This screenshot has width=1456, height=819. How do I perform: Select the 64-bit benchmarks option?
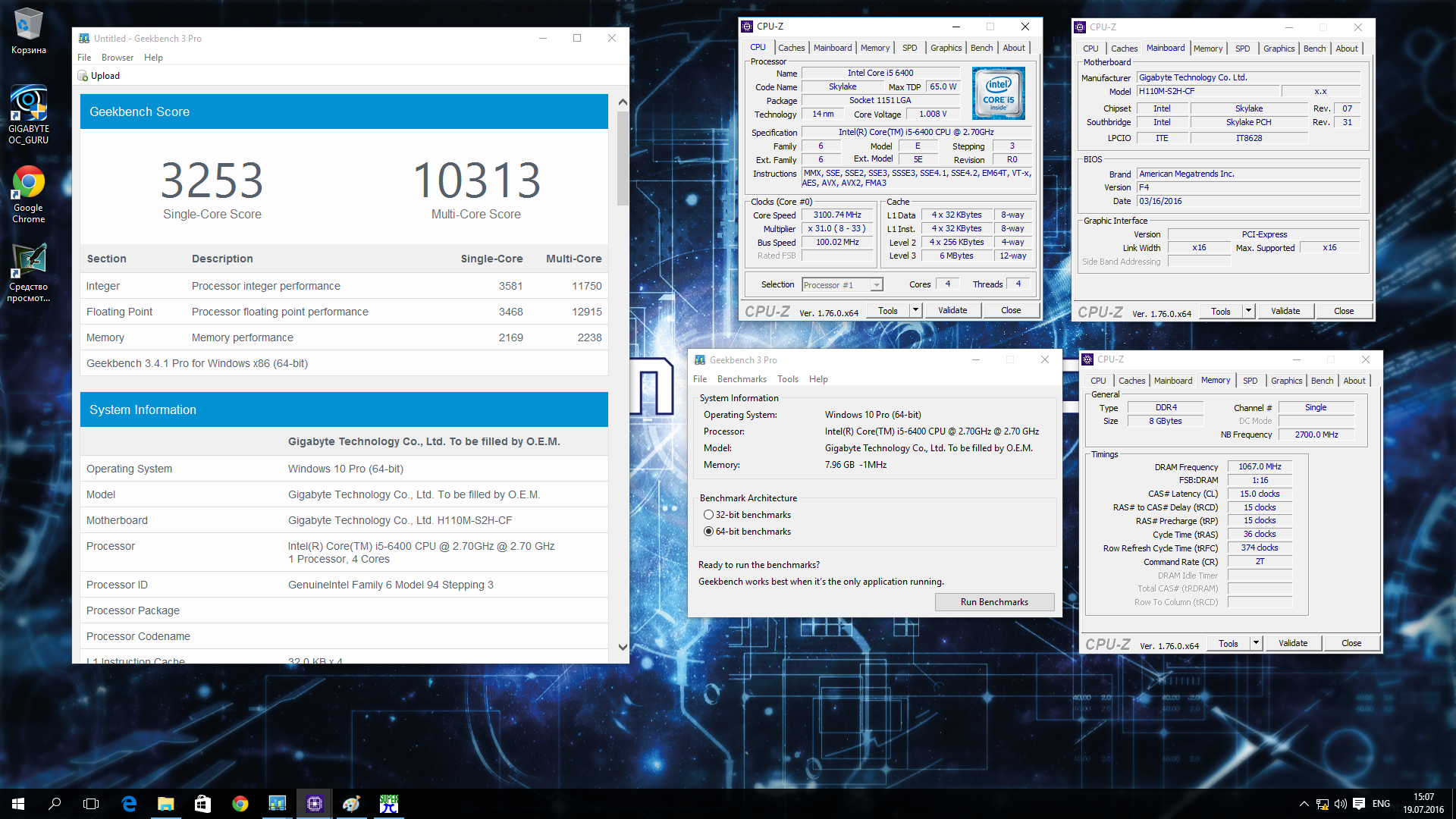pyautogui.click(x=708, y=532)
